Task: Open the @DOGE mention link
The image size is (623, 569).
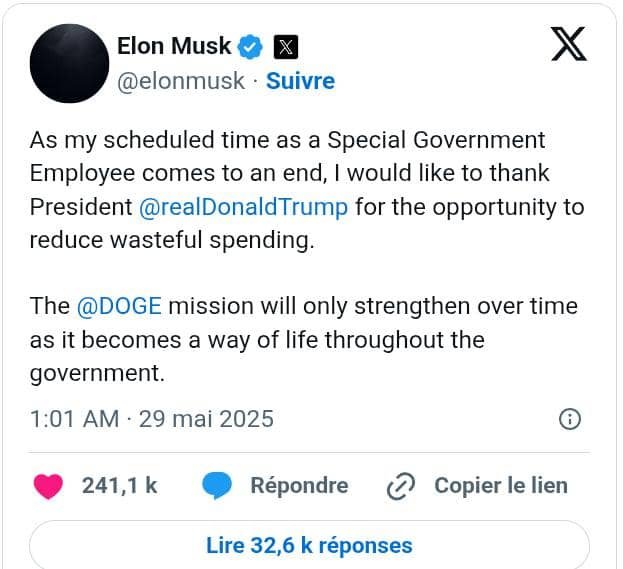Action: 119,305
